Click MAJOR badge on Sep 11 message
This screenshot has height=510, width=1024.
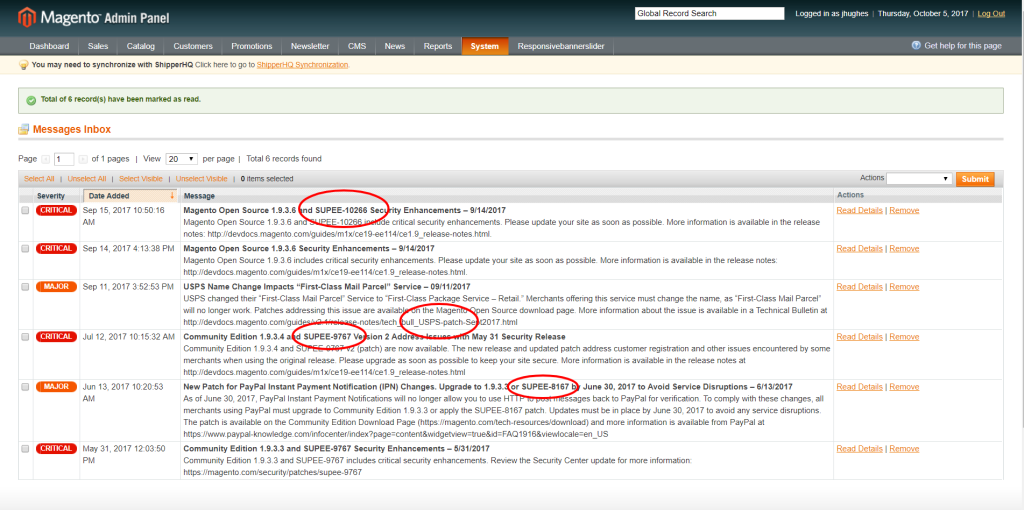(56, 287)
